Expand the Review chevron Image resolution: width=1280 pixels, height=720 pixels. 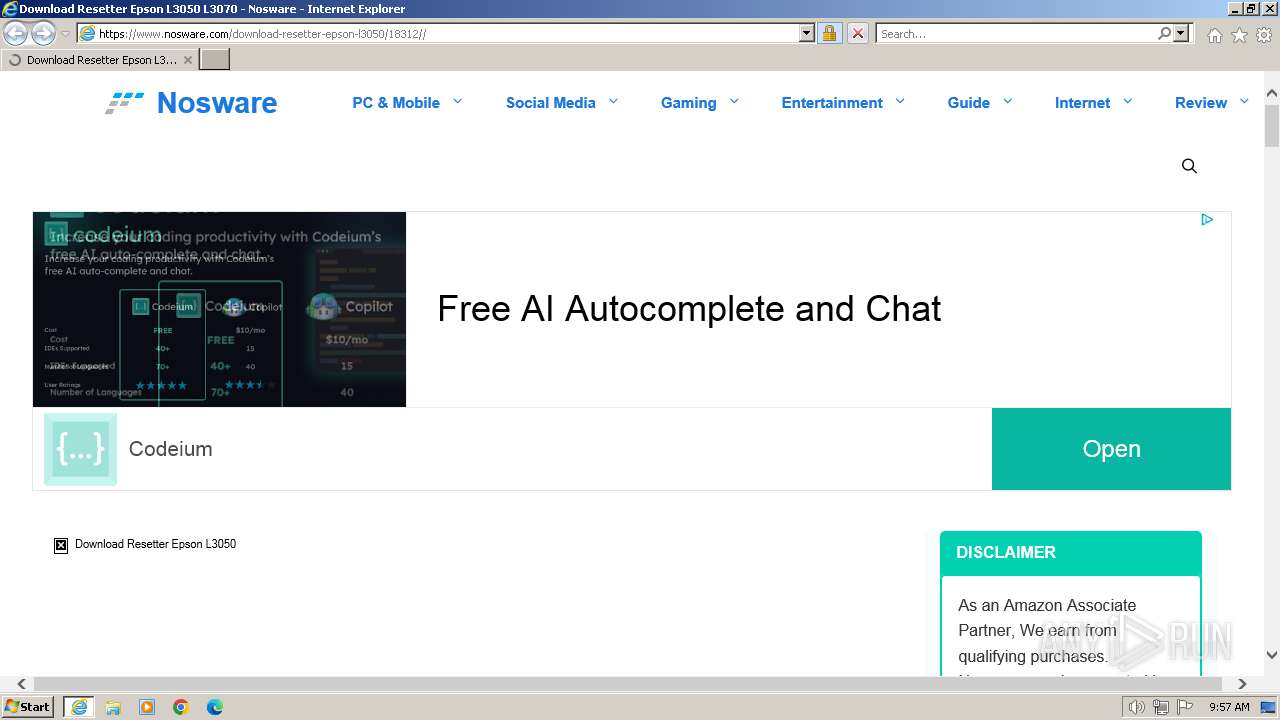click(1244, 101)
